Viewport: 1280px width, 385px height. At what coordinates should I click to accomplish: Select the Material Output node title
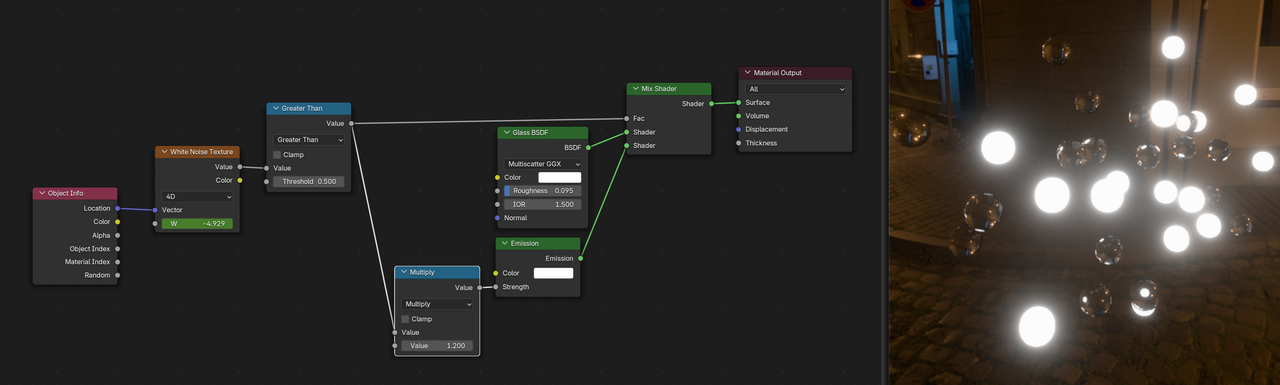pos(778,73)
